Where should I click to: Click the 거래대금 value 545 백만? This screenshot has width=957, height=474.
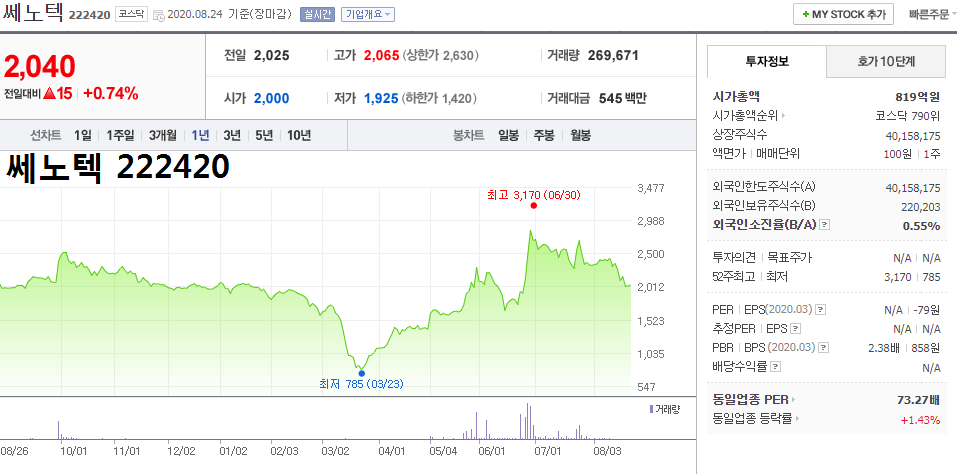(x=623, y=98)
